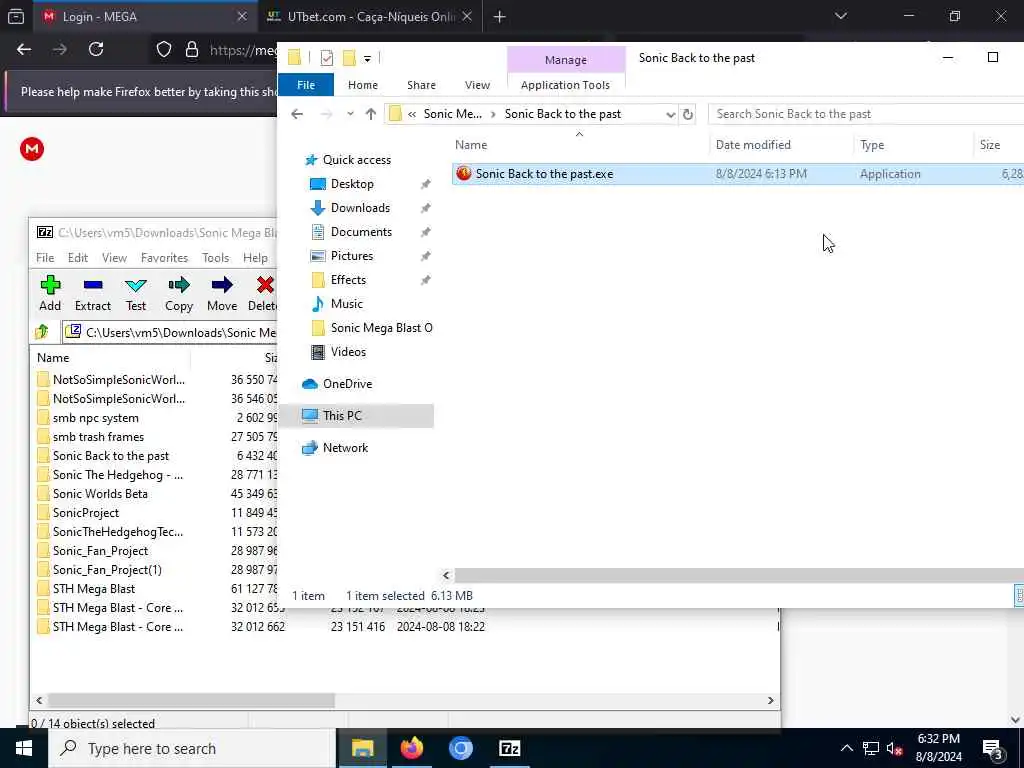Click the muted volume tray icon
Image resolution: width=1024 pixels, height=768 pixels.
click(x=895, y=748)
